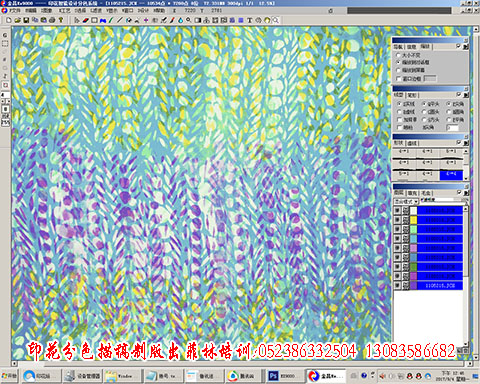Select the dotted rectangular marquee in left toolbox
The height and width of the screenshot is (384, 480).
pyautogui.click(x=5, y=43)
